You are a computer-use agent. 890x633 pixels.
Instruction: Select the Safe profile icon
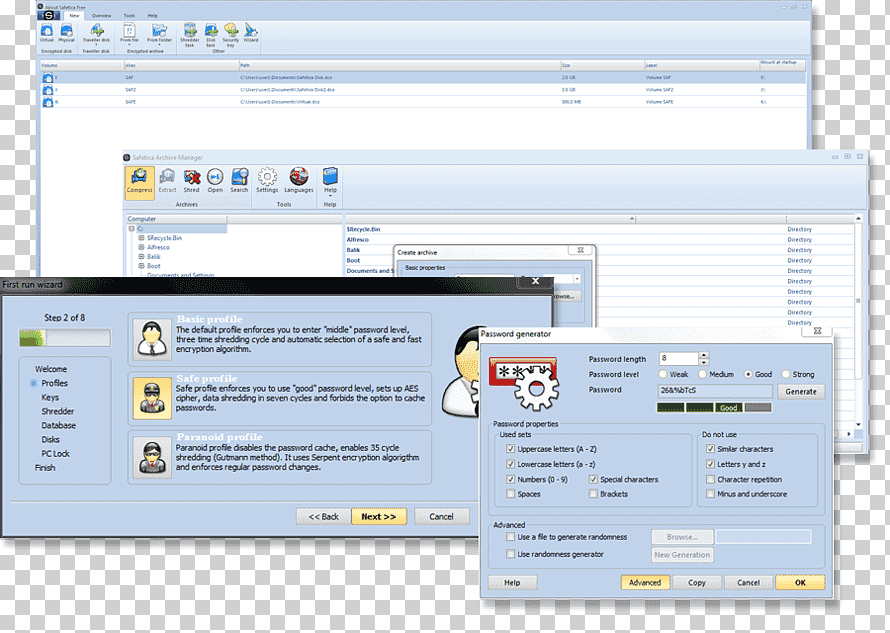[x=152, y=398]
